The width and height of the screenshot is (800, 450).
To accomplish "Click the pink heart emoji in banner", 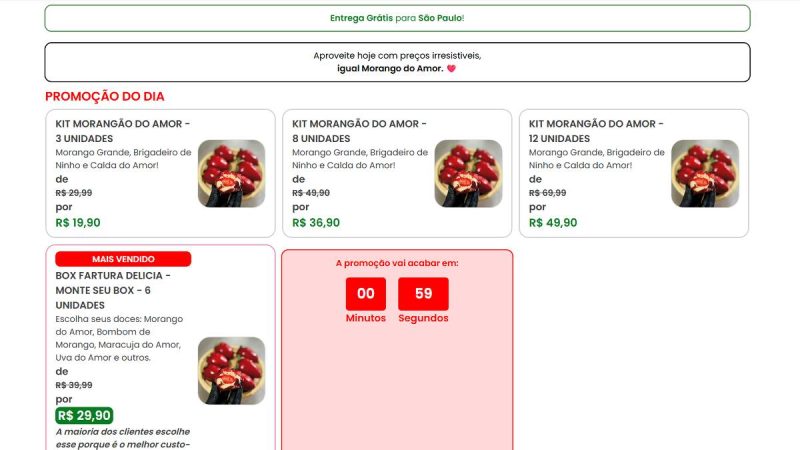I will [452, 68].
